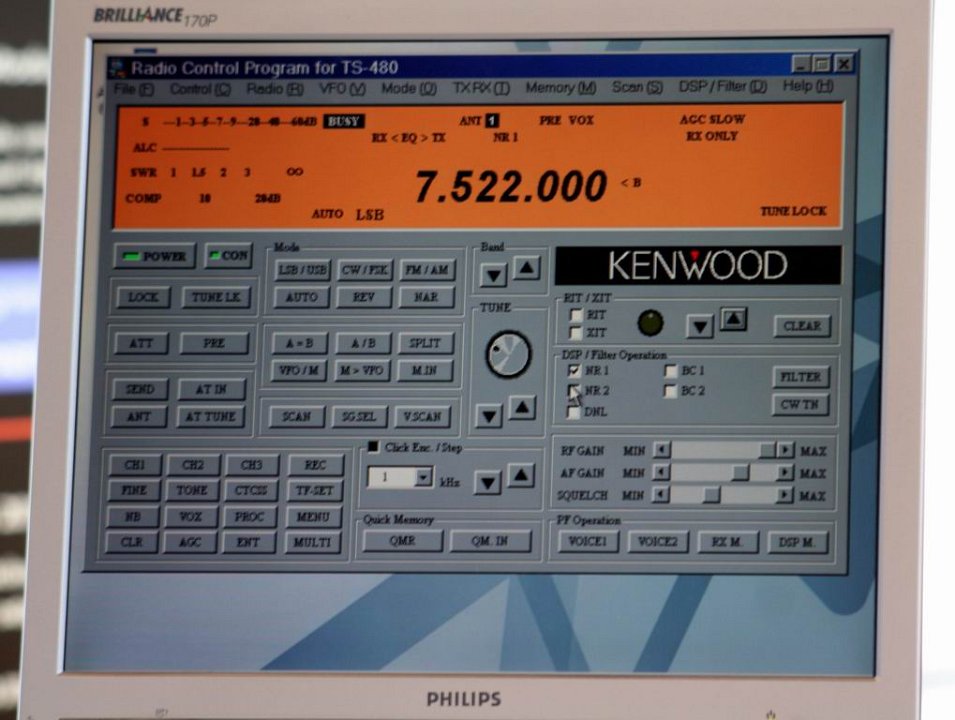Open the Control menu
Image resolution: width=955 pixels, height=720 pixels.
coord(200,89)
